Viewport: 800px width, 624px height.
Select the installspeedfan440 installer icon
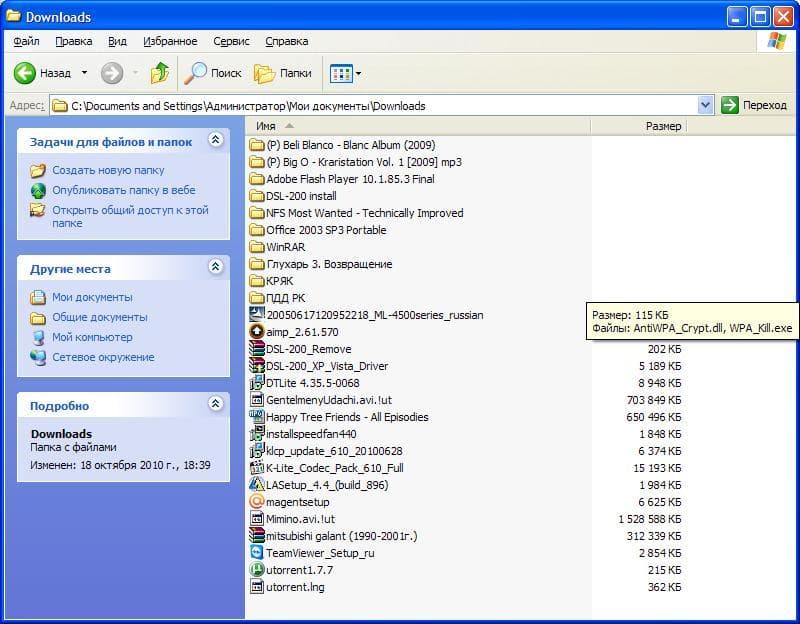257,434
